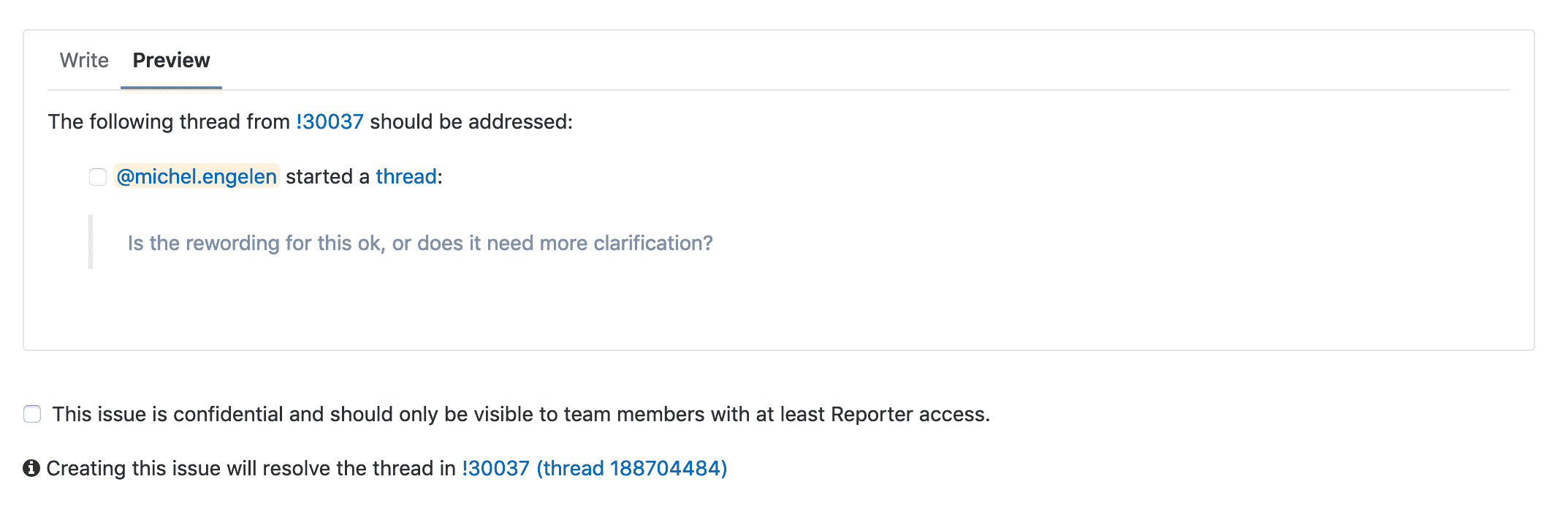The width and height of the screenshot is (1568, 509).
Task: Follow the blue 'thread' link
Action: 406,176
